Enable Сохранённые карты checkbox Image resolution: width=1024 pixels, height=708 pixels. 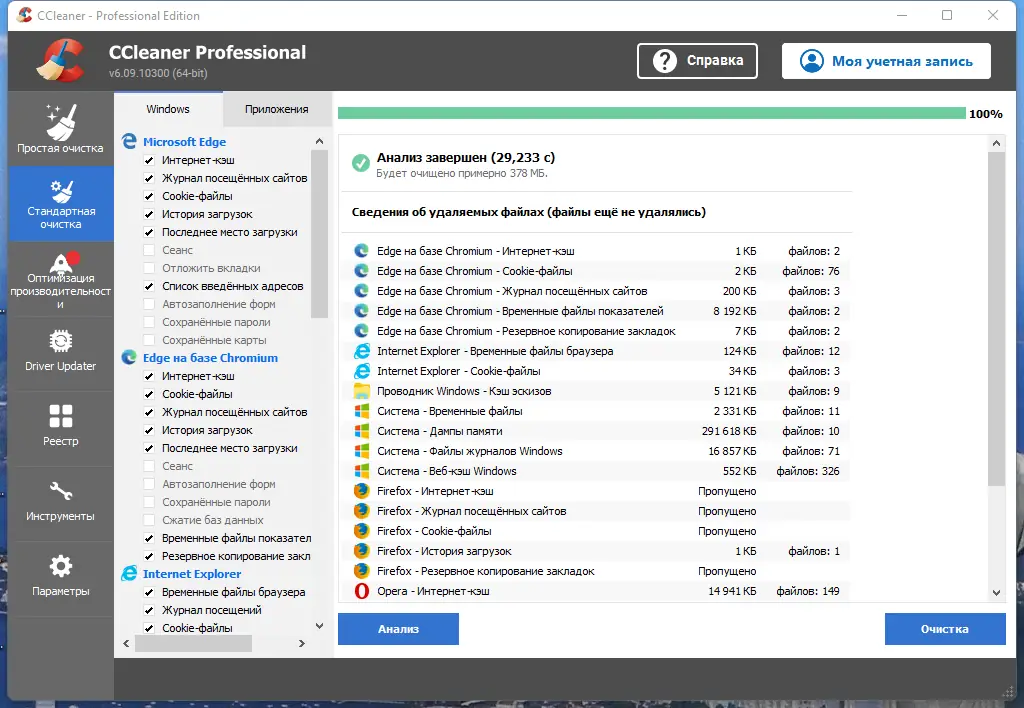[x=149, y=340]
